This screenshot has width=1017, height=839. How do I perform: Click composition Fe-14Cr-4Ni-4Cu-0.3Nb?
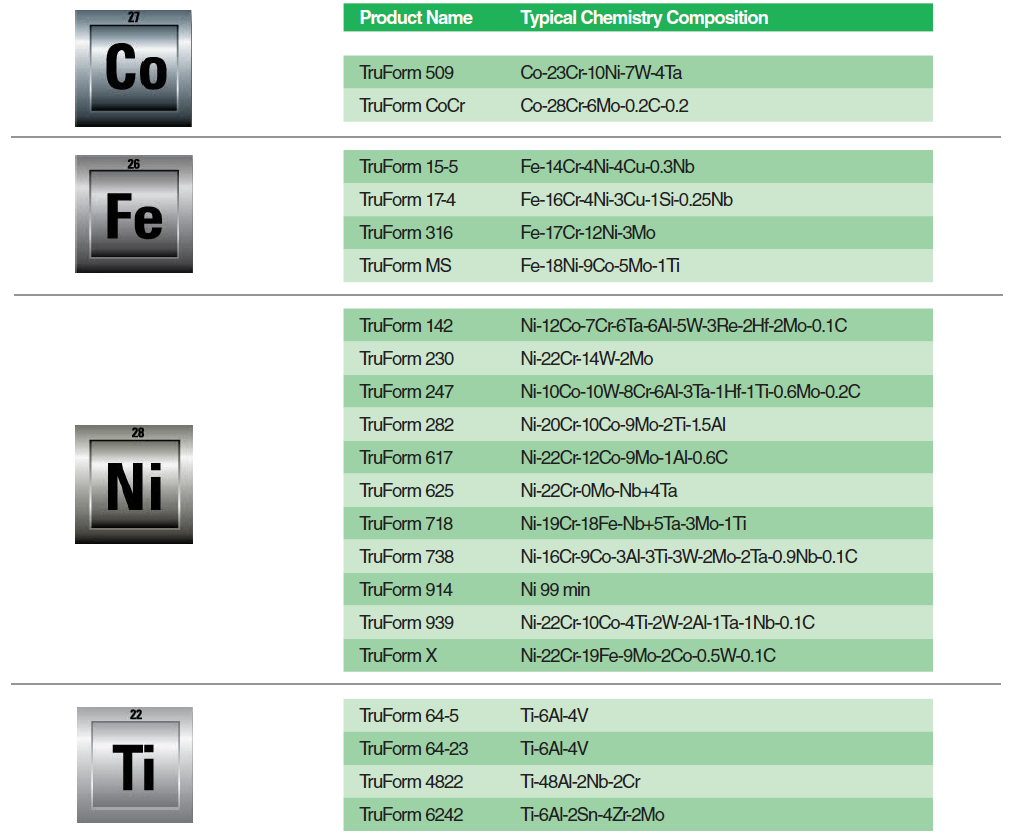click(607, 167)
